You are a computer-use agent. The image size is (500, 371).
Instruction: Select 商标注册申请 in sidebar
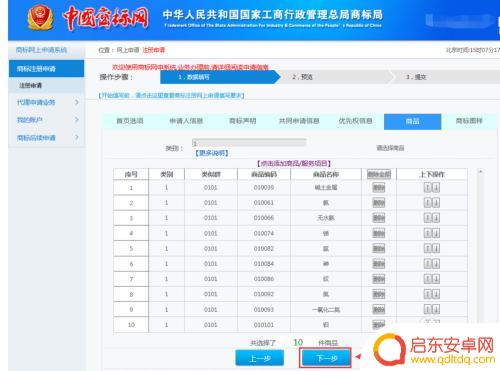click(x=46, y=69)
